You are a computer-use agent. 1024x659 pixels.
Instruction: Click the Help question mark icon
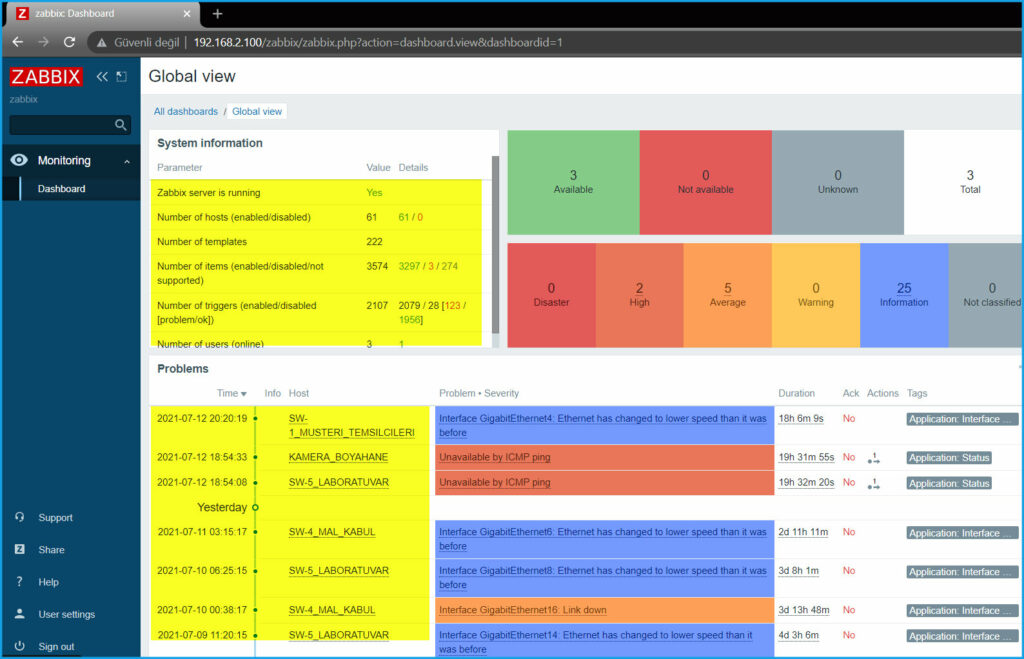coord(20,581)
